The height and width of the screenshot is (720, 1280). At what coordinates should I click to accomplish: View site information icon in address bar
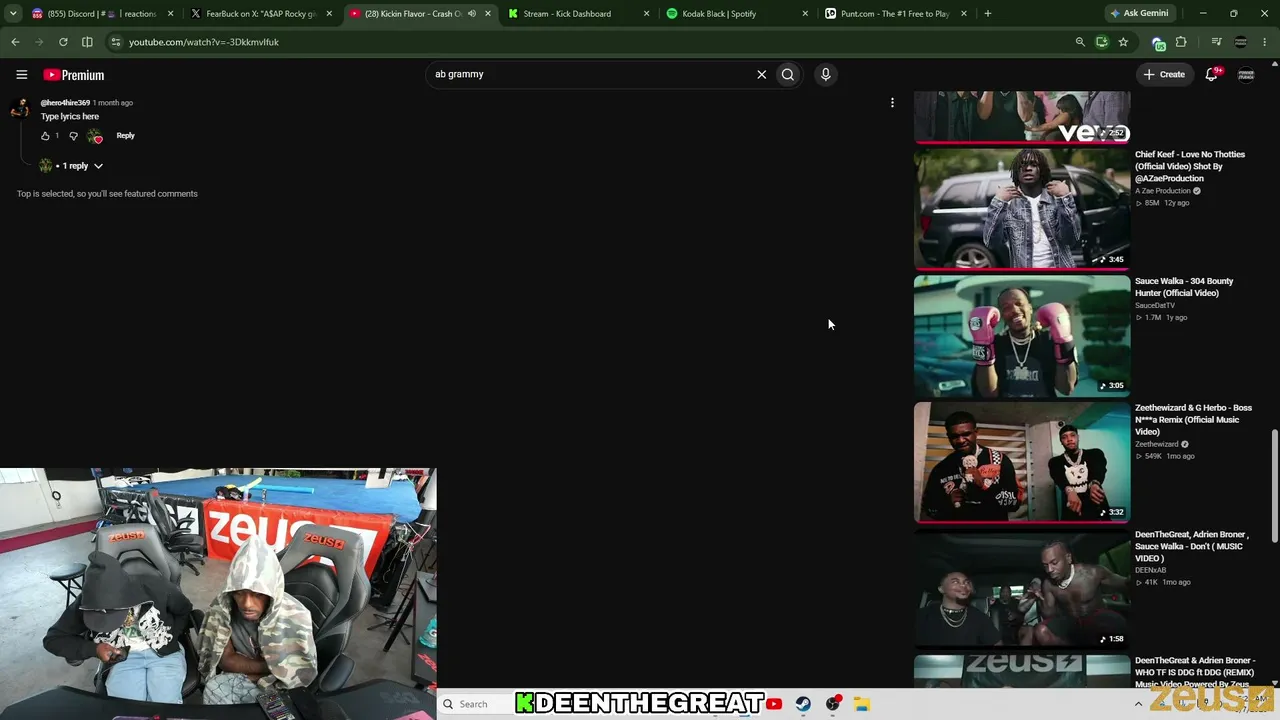pyautogui.click(x=116, y=42)
